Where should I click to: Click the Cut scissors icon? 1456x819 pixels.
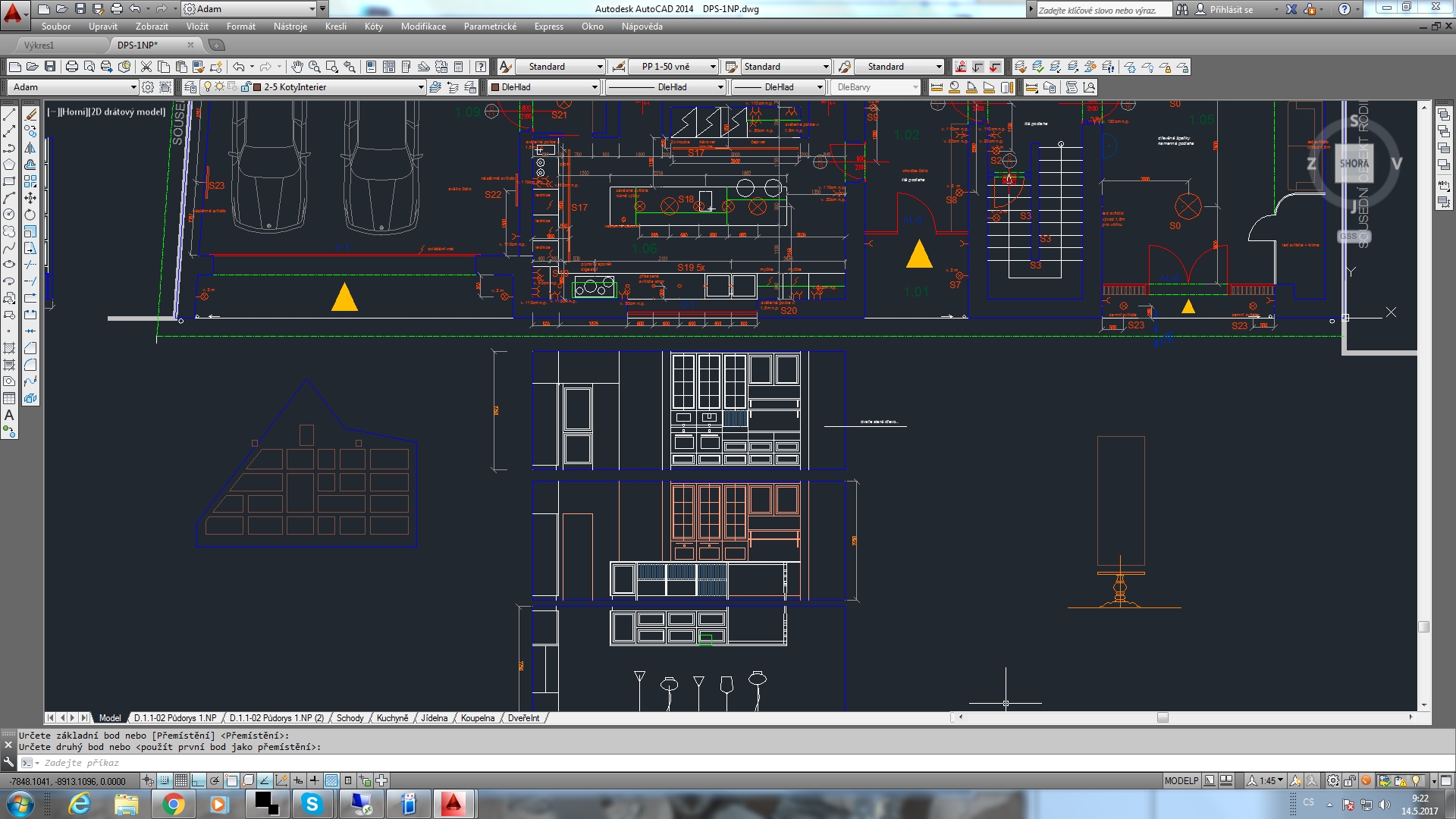pyautogui.click(x=146, y=67)
